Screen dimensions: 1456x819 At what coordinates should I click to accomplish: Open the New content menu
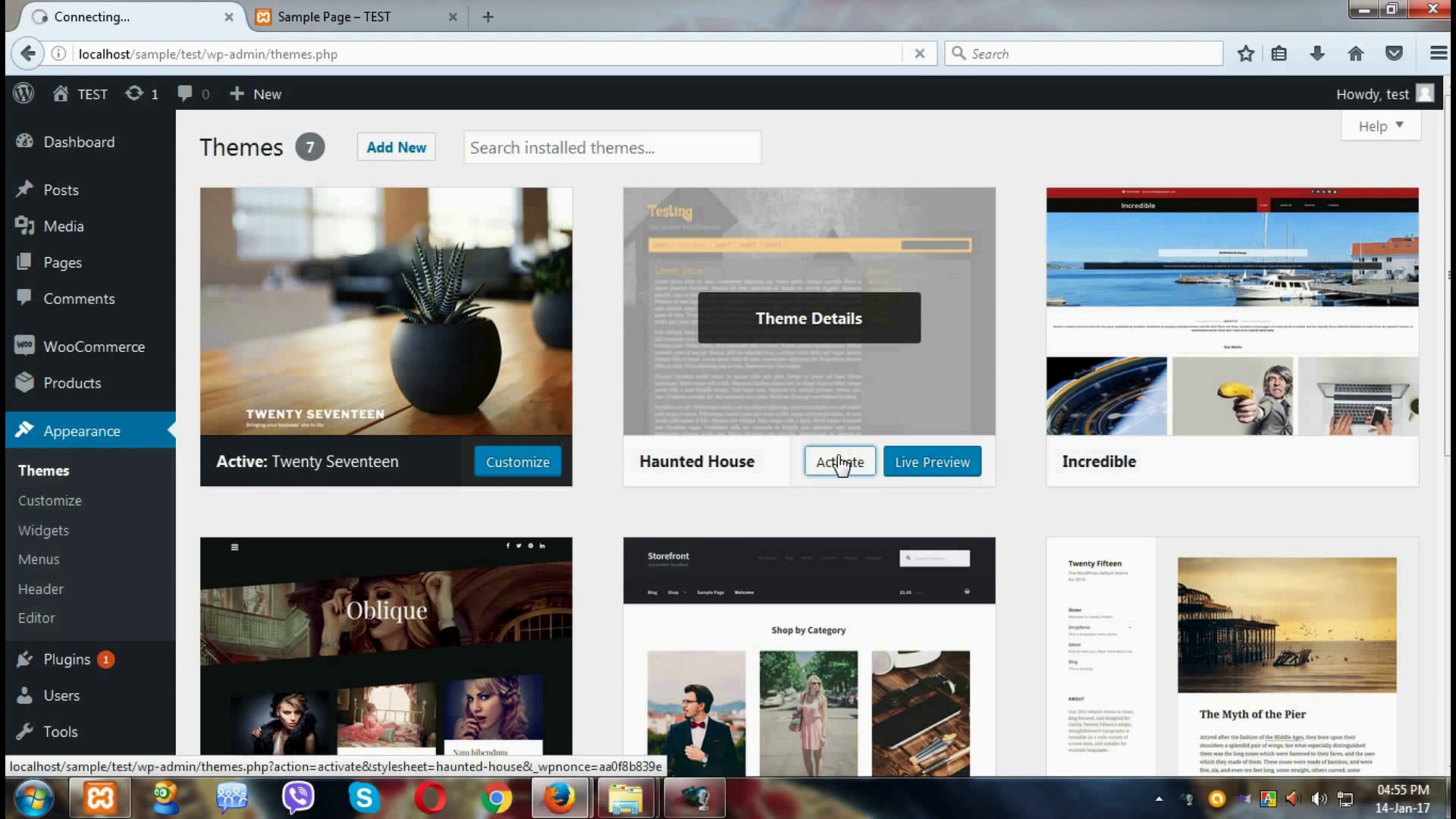(x=256, y=94)
